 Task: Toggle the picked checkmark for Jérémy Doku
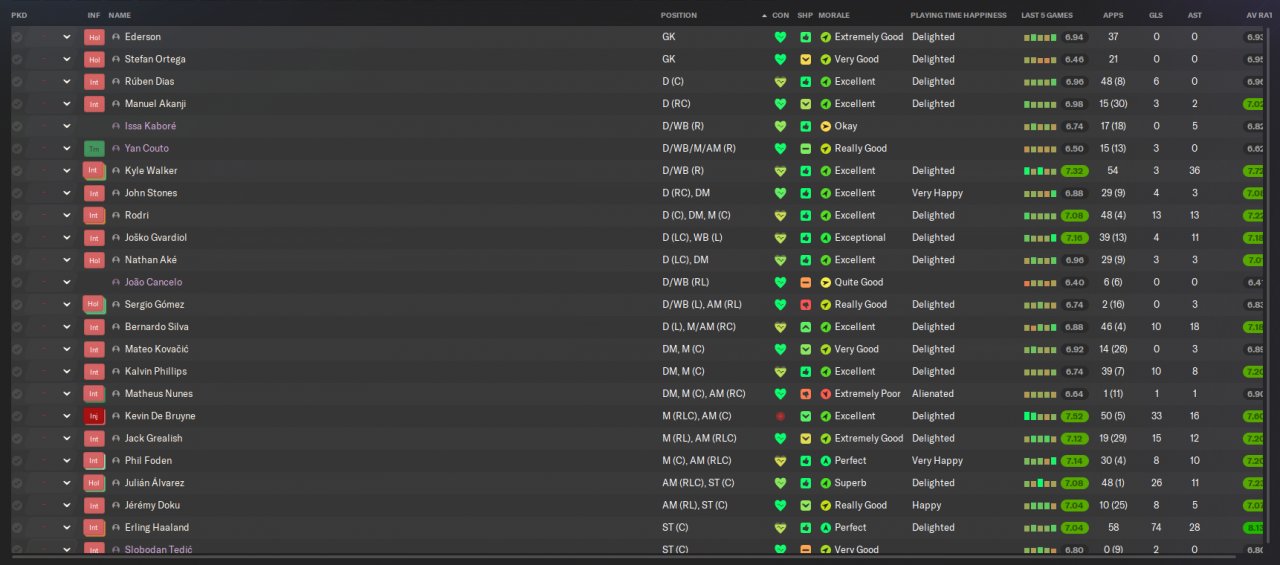click(17, 505)
